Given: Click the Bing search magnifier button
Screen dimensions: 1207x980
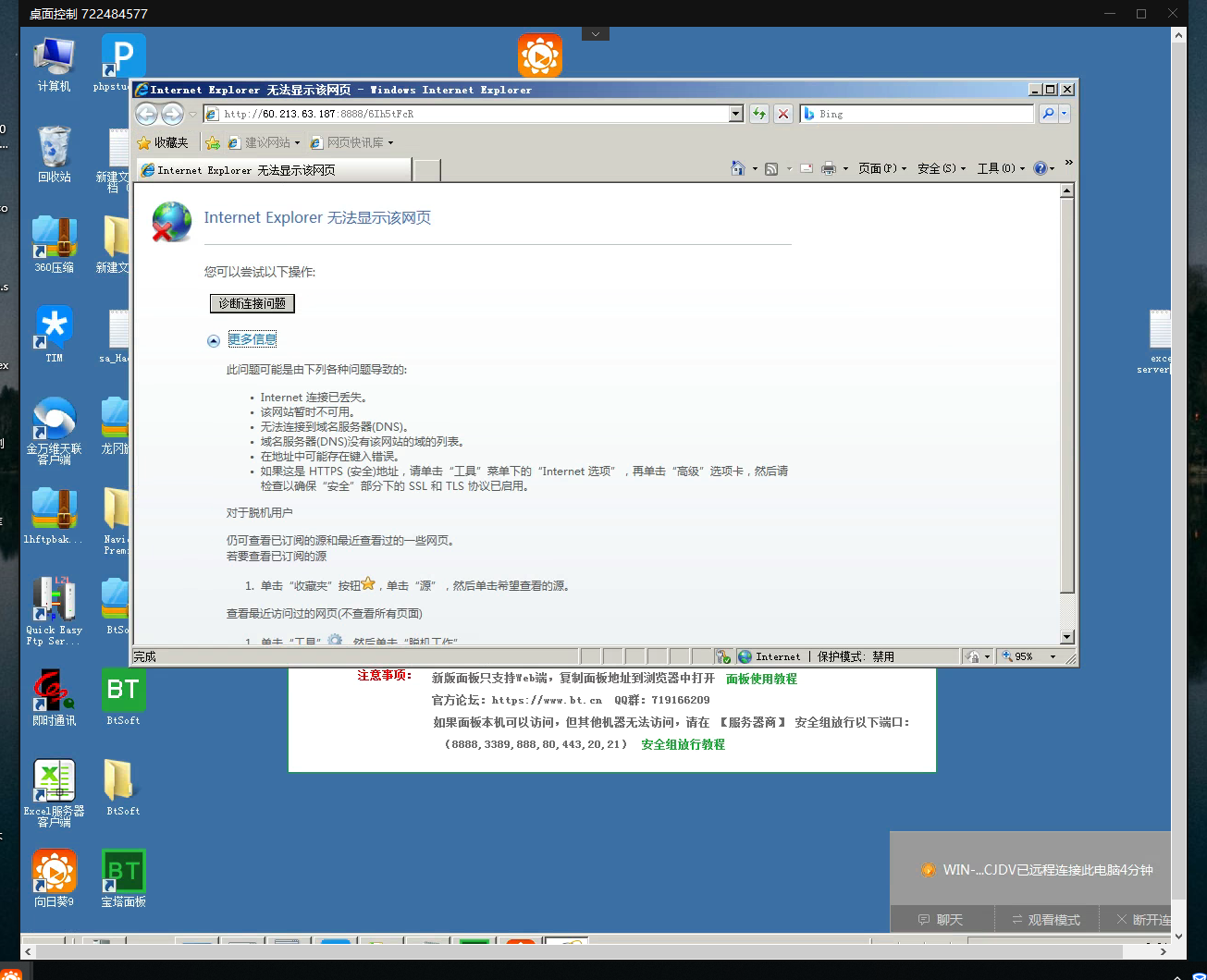Looking at the screenshot, I should pyautogui.click(x=1048, y=114).
